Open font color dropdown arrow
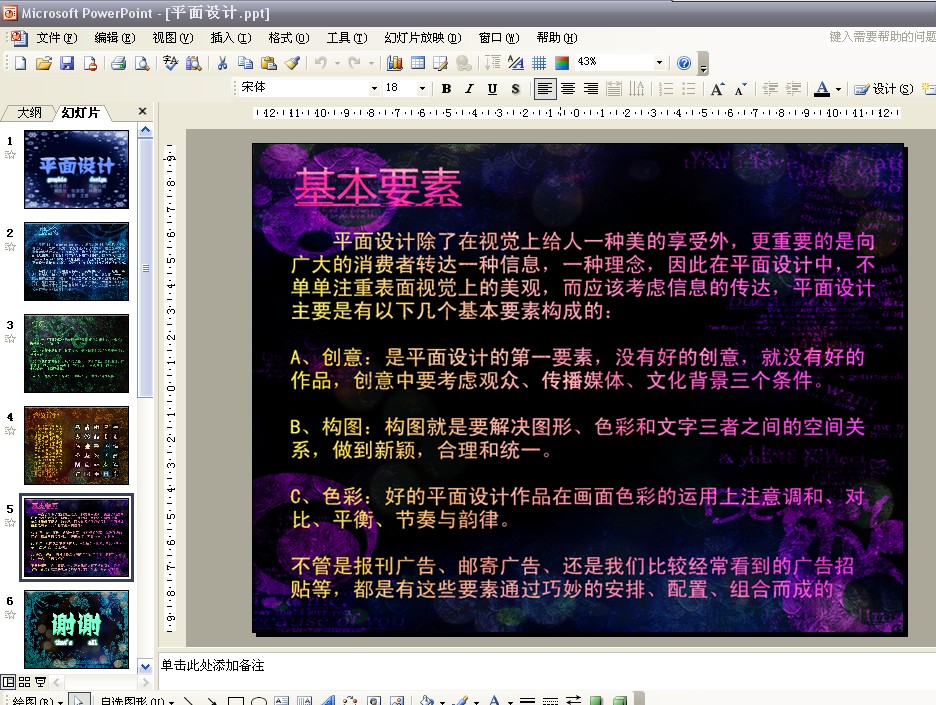 [838, 89]
